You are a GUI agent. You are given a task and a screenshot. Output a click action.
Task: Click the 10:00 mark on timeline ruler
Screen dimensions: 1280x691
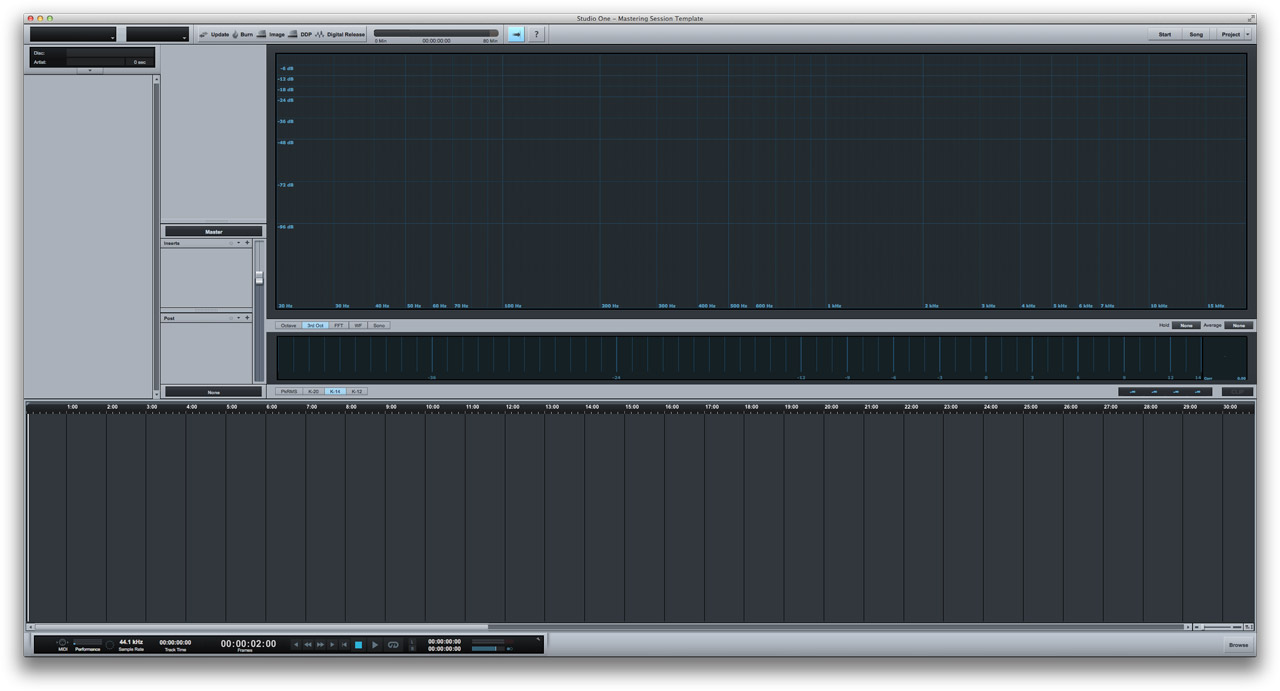pos(432,407)
